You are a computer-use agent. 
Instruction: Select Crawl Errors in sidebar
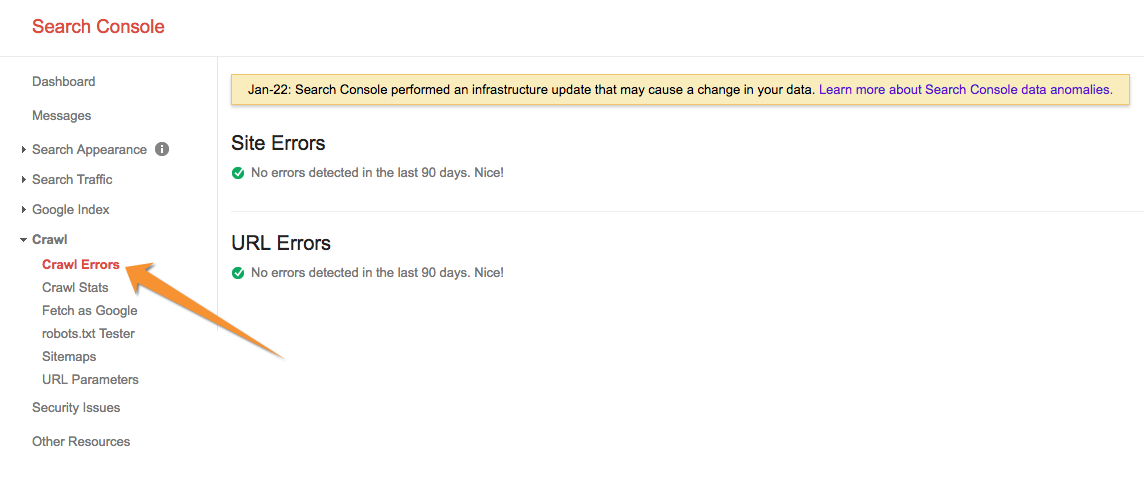[x=81, y=265]
